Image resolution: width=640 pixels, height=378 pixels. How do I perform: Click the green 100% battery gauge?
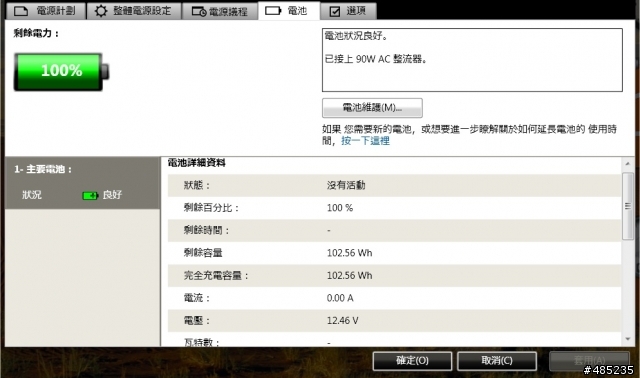(62, 71)
